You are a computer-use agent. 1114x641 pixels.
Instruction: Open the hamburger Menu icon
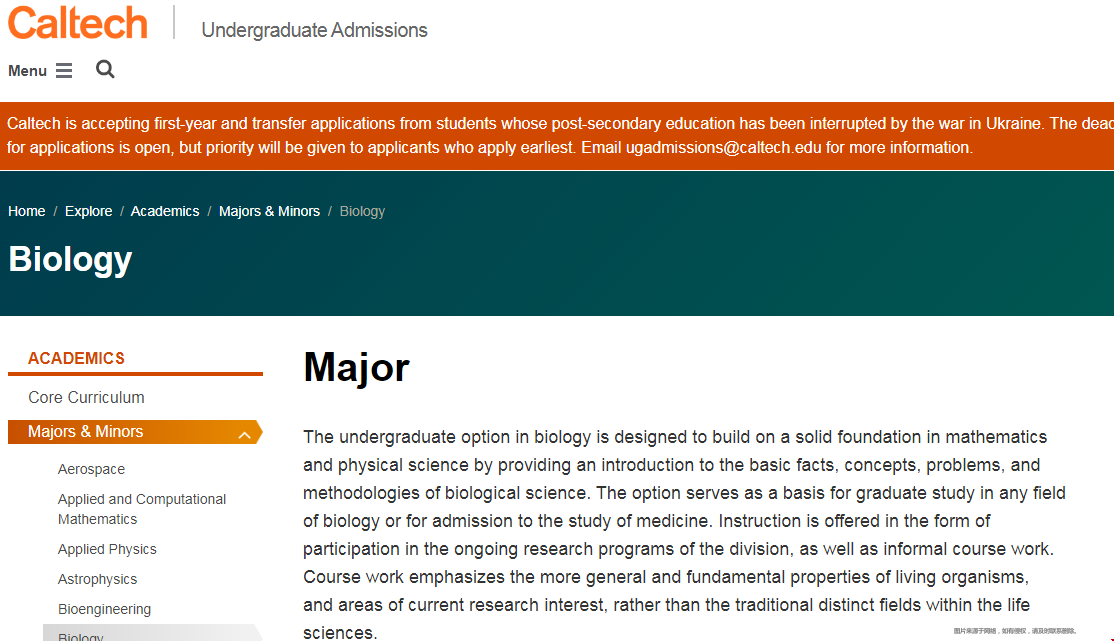[64, 70]
